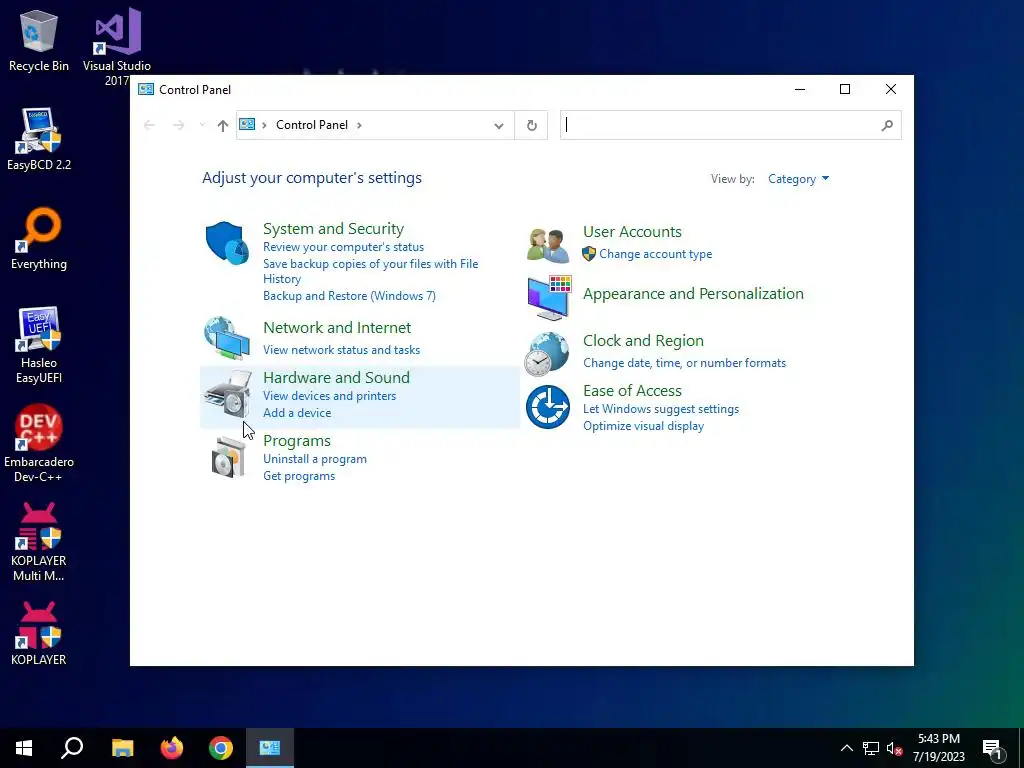Click the Ease of Access icon
Viewport: 1024px width, 768px height.
(x=548, y=407)
